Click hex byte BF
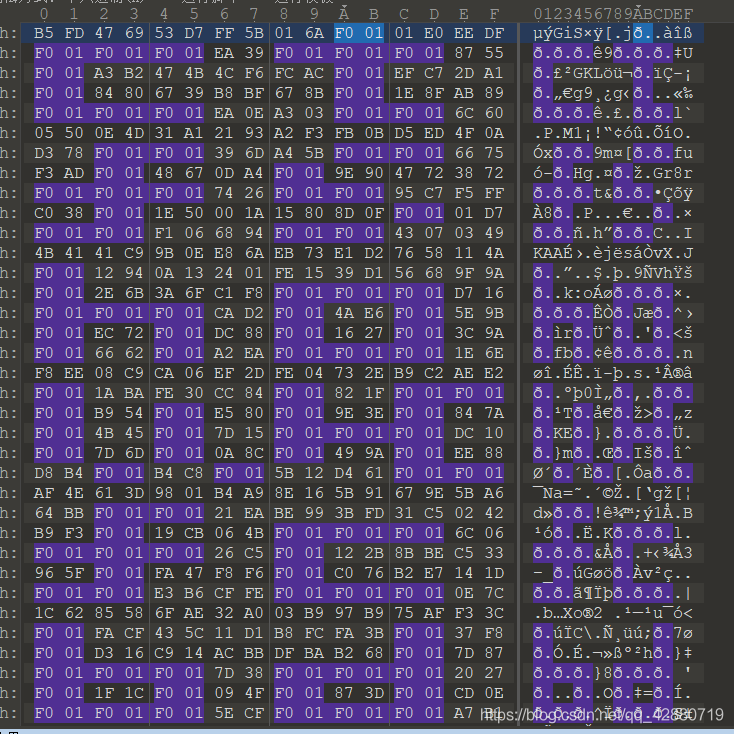Screen dimensions: 734x734 click(254, 93)
